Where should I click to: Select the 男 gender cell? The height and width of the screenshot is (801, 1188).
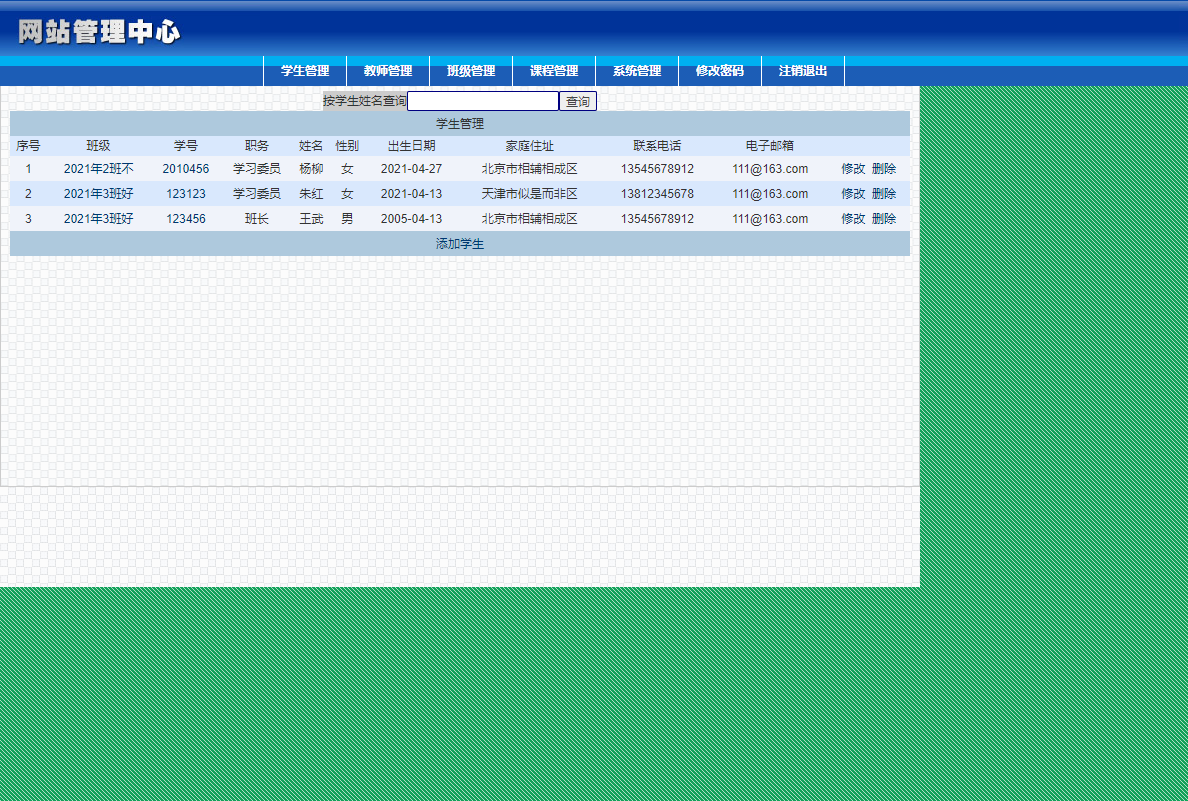click(x=347, y=218)
